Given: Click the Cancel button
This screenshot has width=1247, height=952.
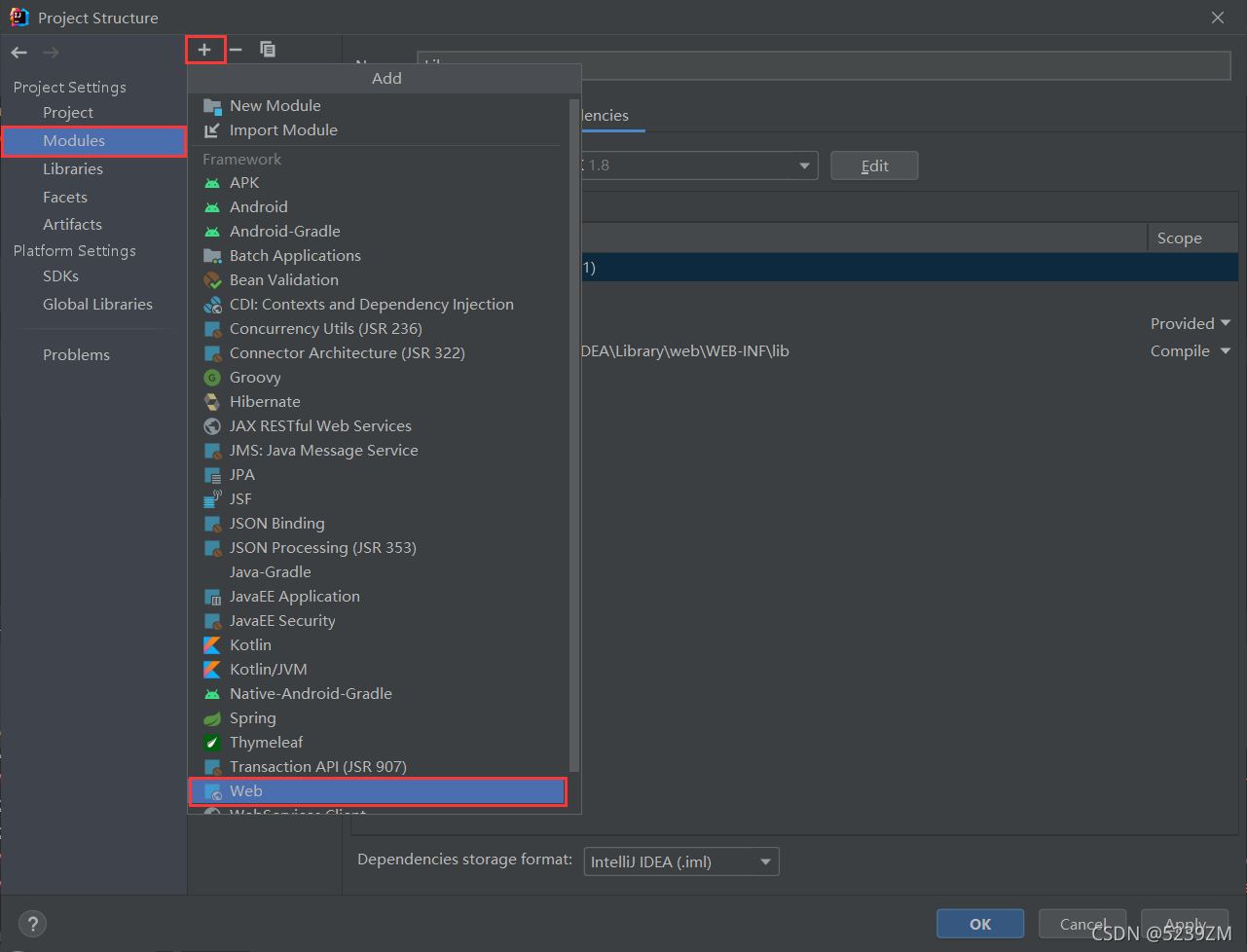Looking at the screenshot, I should (1082, 924).
